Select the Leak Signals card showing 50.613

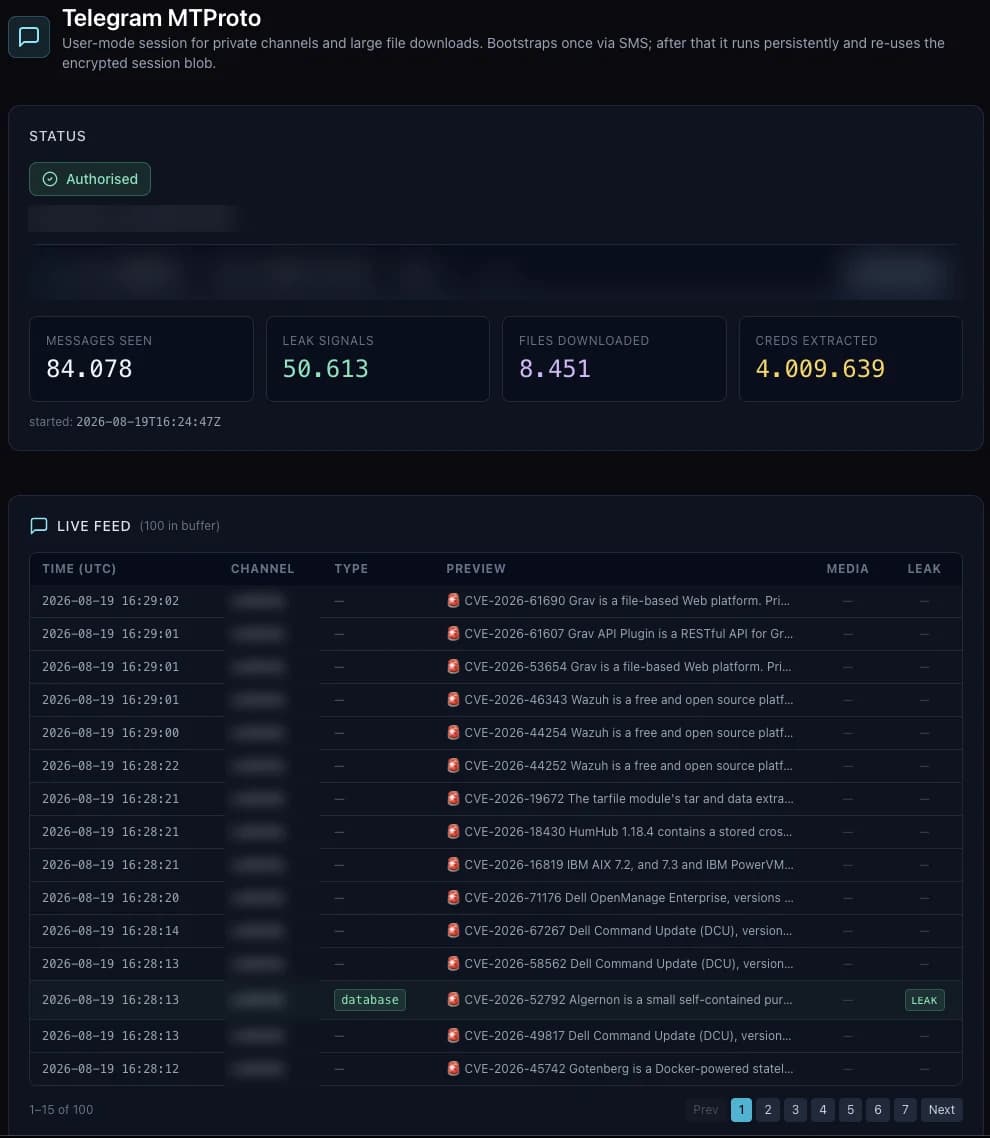(x=377, y=359)
